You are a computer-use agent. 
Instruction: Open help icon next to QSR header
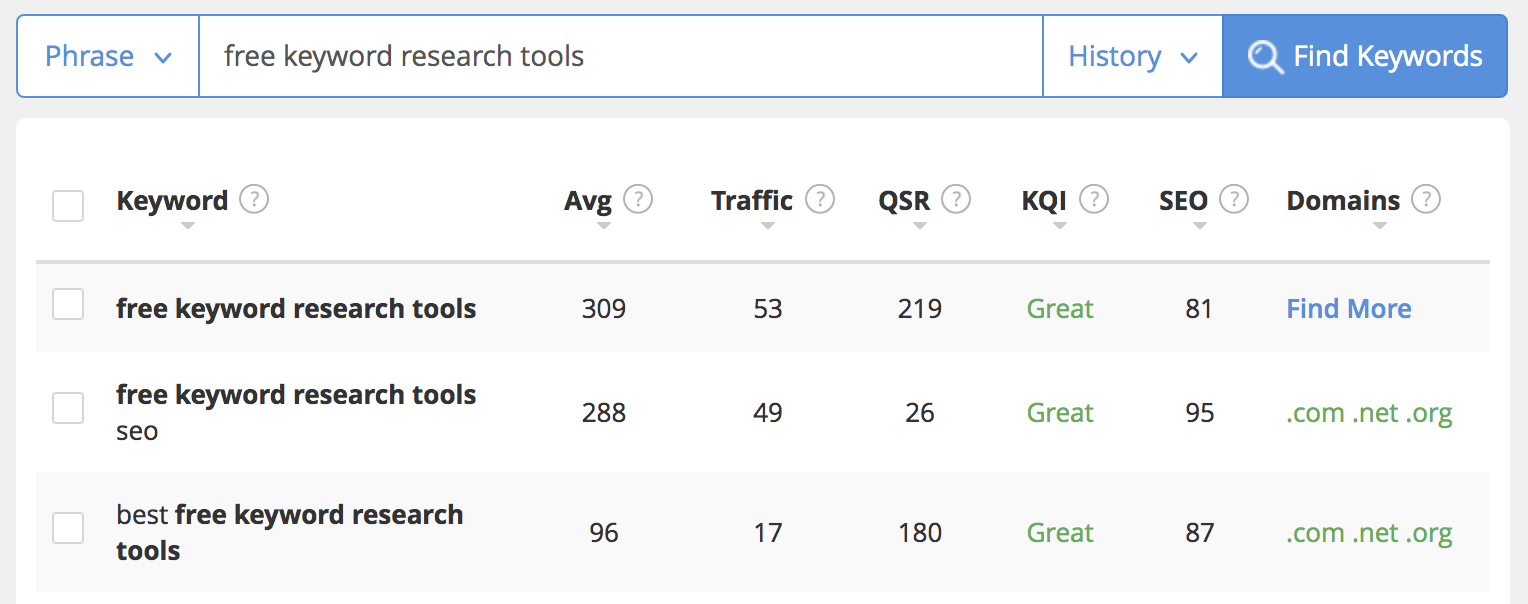click(956, 200)
